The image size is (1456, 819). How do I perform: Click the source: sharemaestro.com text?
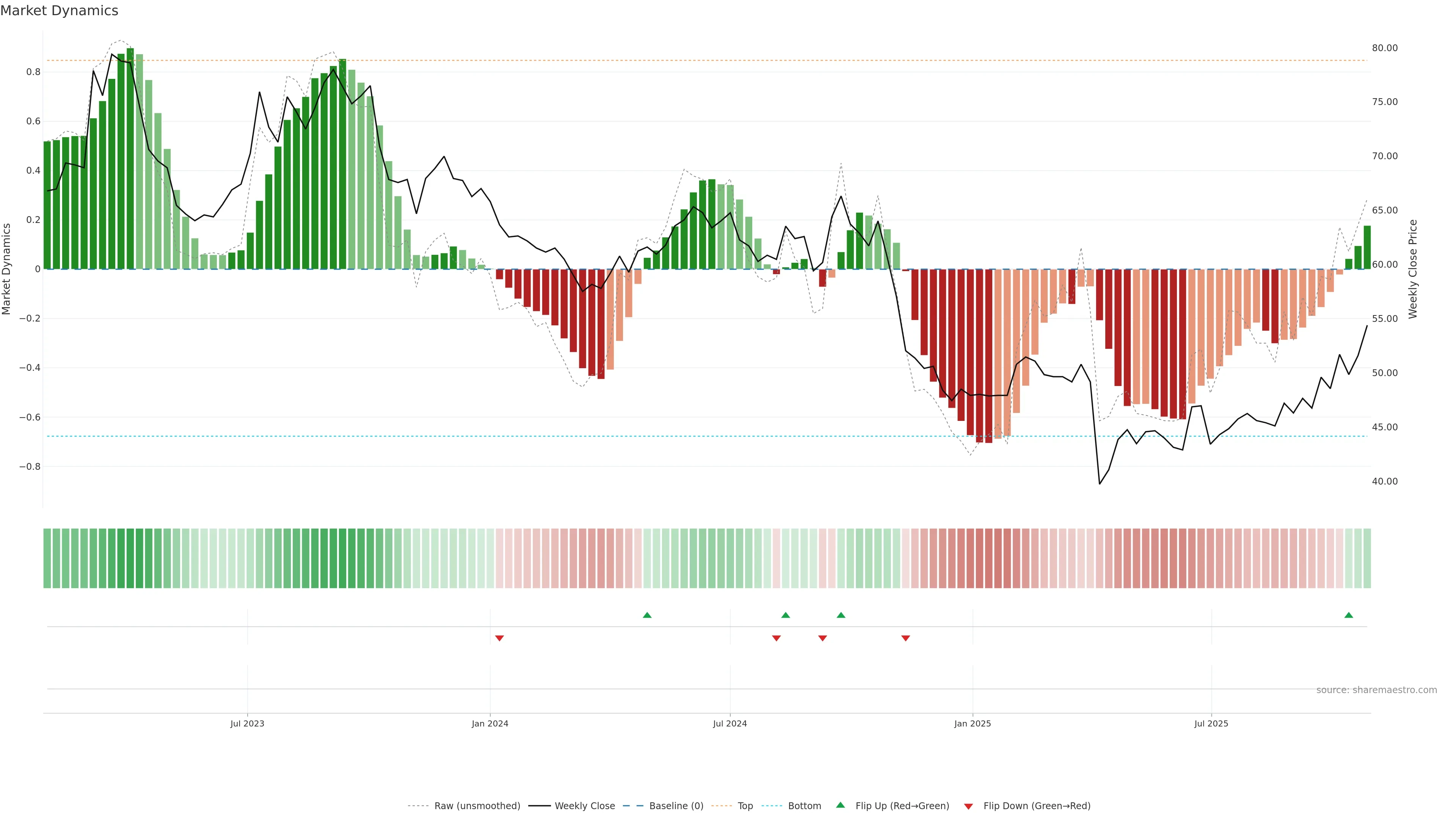[x=1376, y=690]
